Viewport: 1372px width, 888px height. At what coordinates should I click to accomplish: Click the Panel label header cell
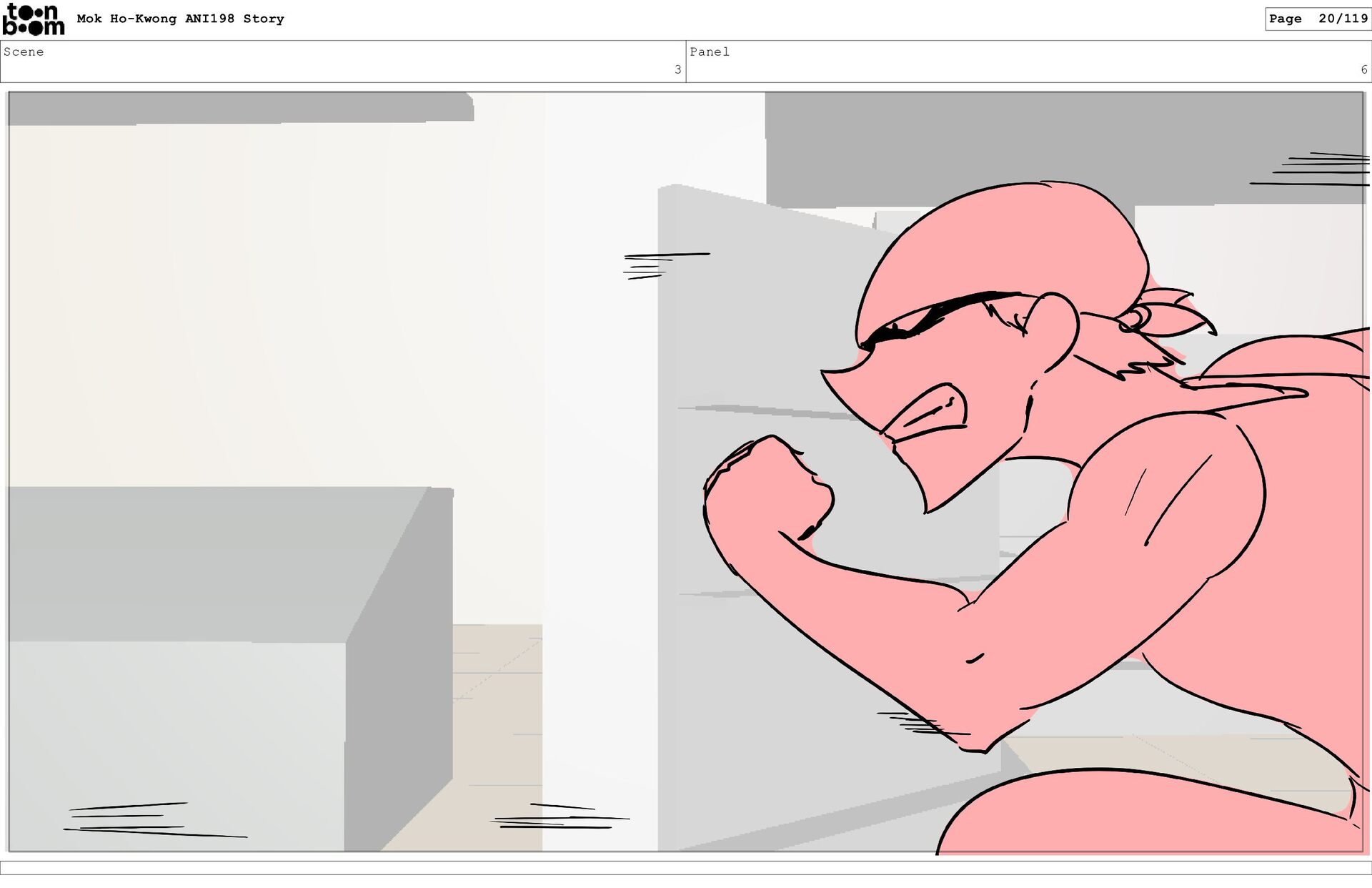pos(710,51)
